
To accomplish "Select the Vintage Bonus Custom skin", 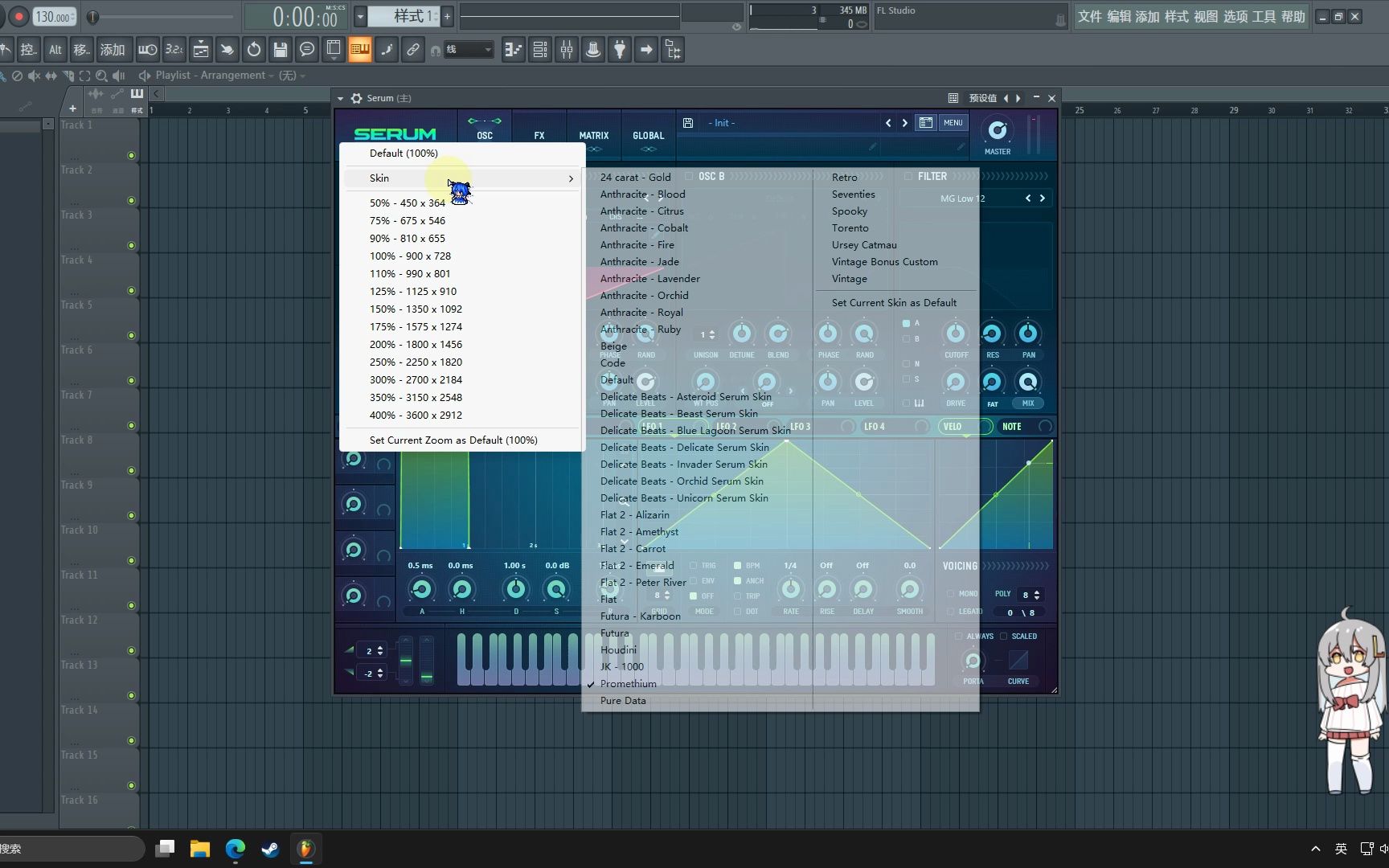I will pyautogui.click(x=884, y=262).
